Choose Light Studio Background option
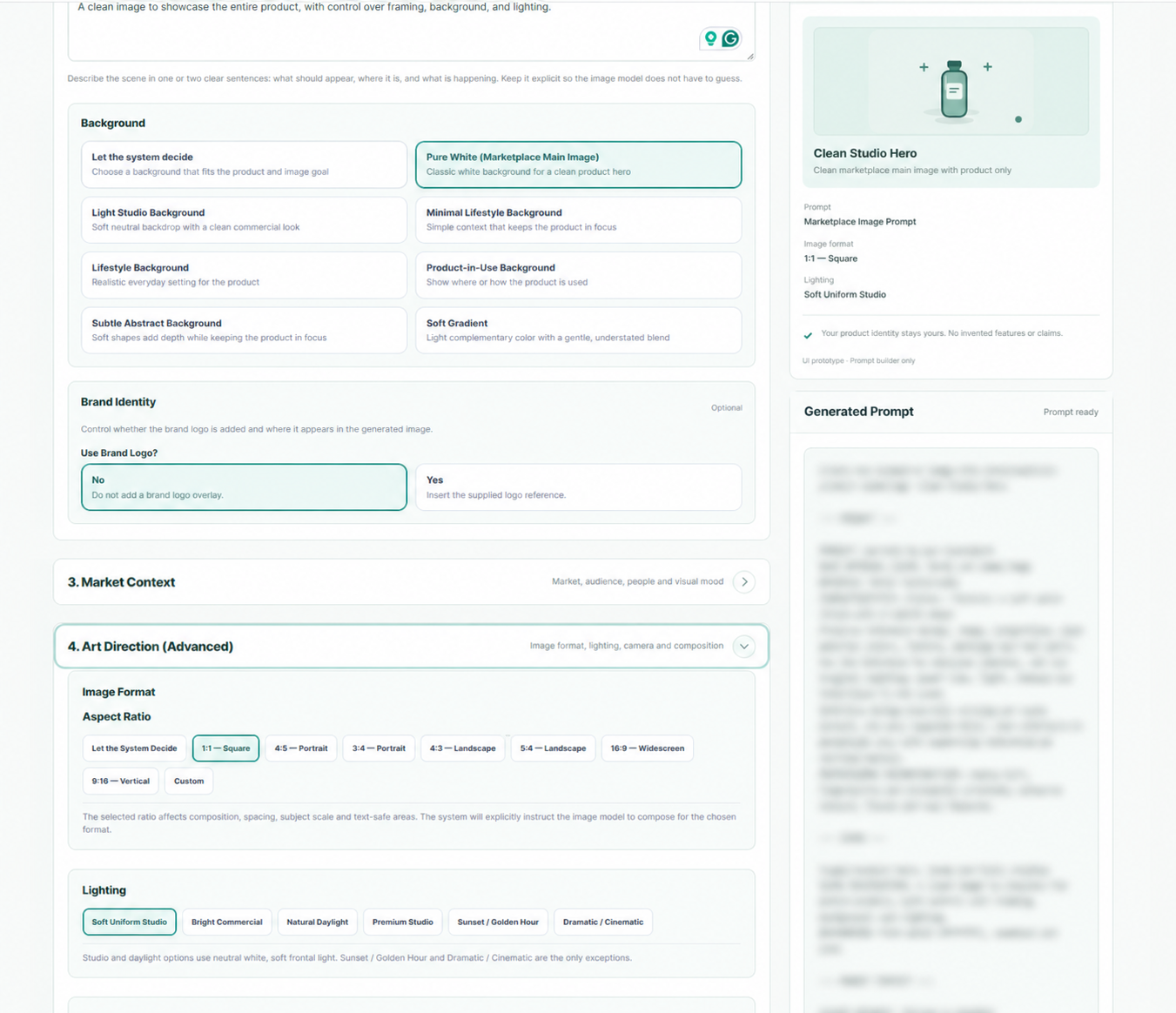The height and width of the screenshot is (1013, 1176). click(x=244, y=220)
